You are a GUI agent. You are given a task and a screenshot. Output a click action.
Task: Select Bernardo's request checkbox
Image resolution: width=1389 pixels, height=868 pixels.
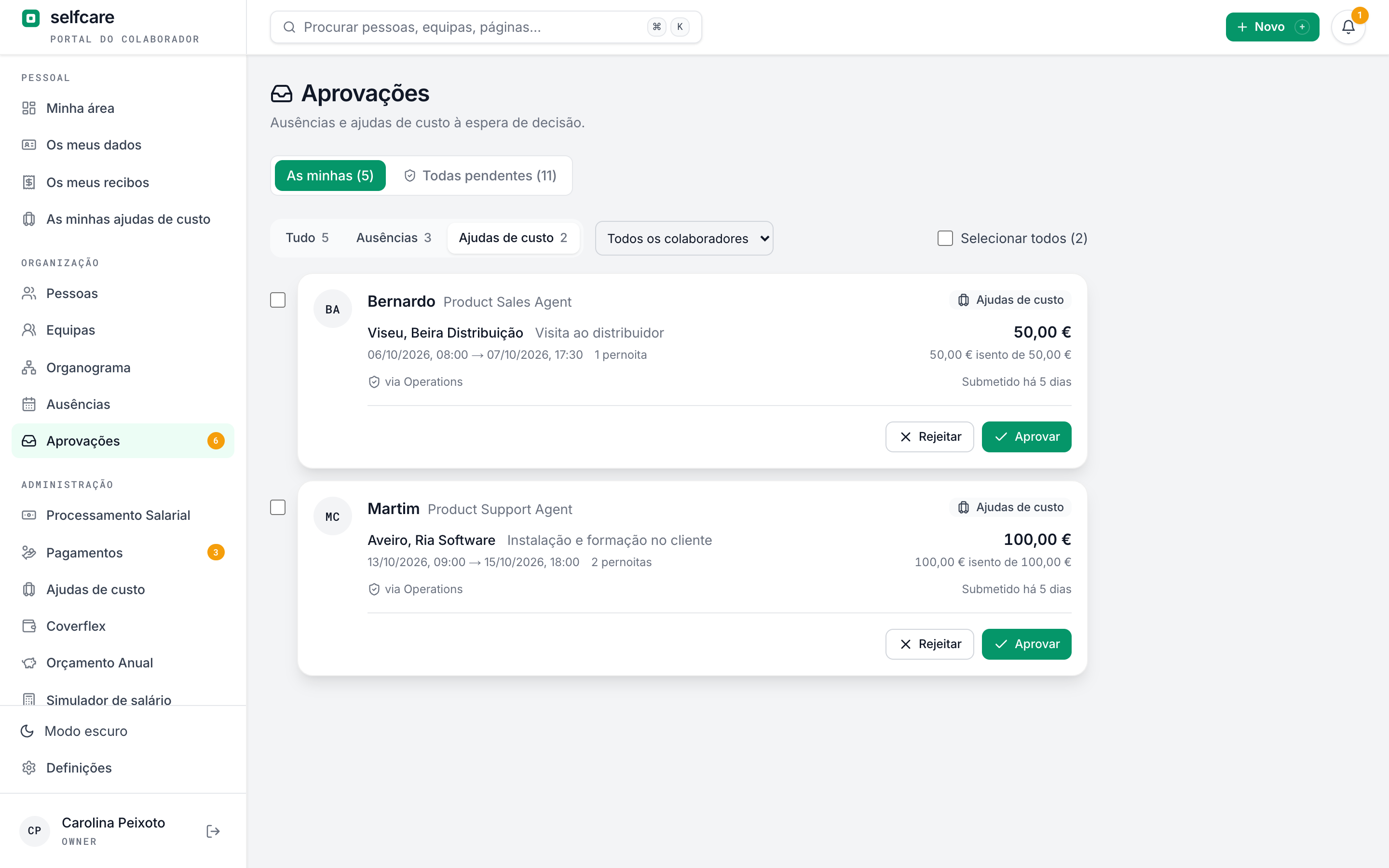[278, 299]
